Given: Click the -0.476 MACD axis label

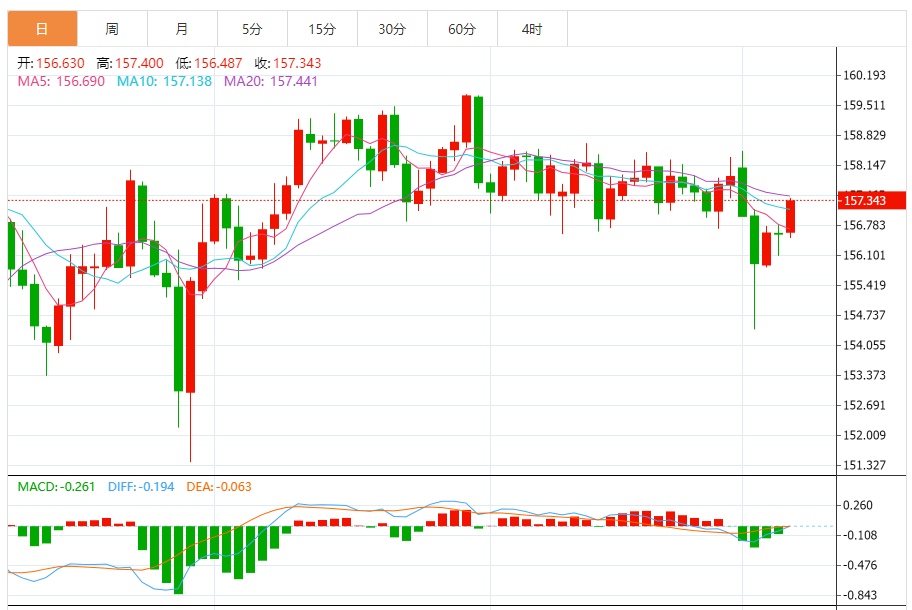Looking at the screenshot, I should click(860, 565).
